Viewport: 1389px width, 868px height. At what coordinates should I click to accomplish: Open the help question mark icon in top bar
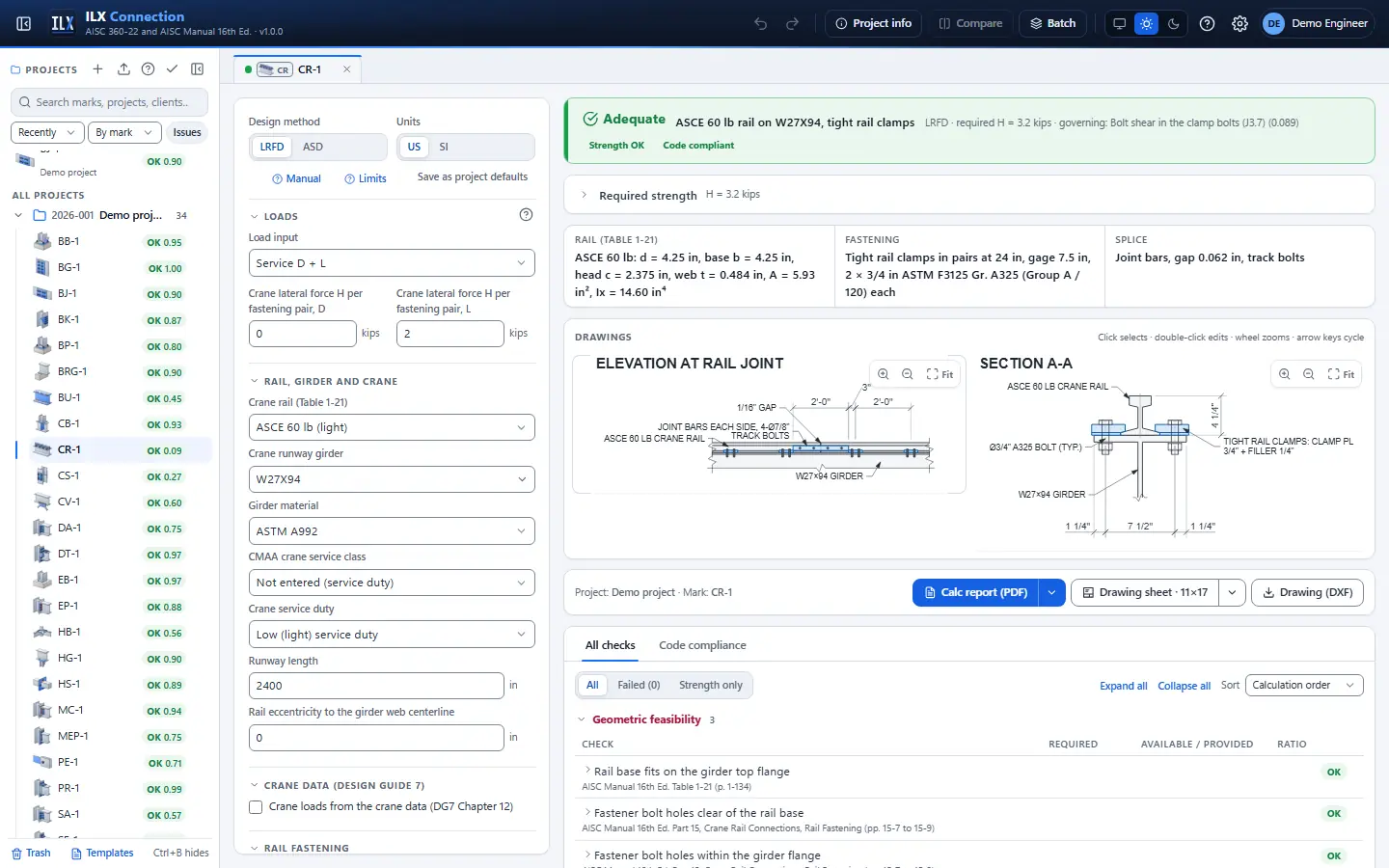1207,24
